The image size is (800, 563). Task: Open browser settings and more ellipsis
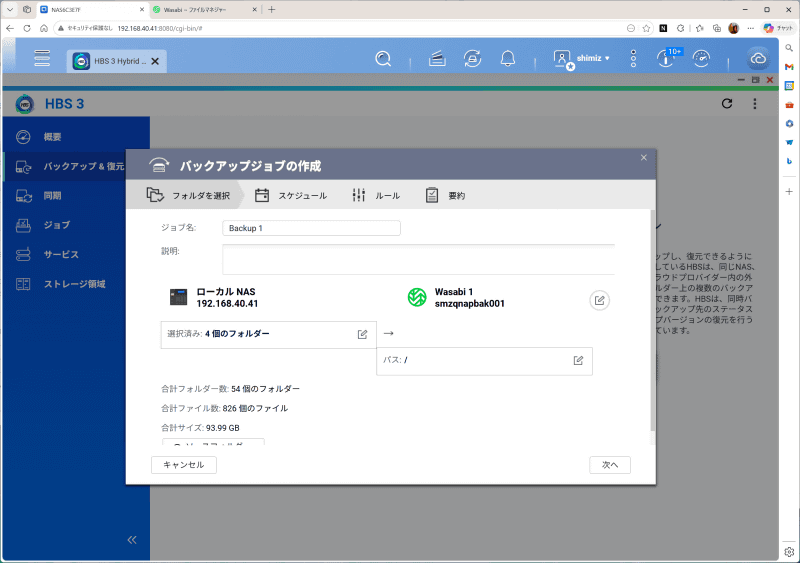click(x=751, y=29)
